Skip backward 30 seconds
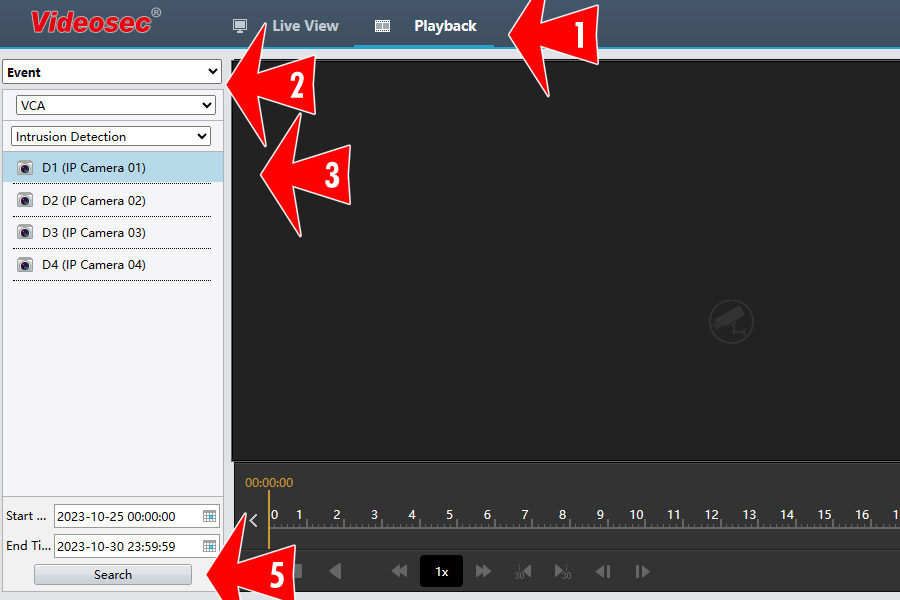The image size is (900, 600). [522, 571]
